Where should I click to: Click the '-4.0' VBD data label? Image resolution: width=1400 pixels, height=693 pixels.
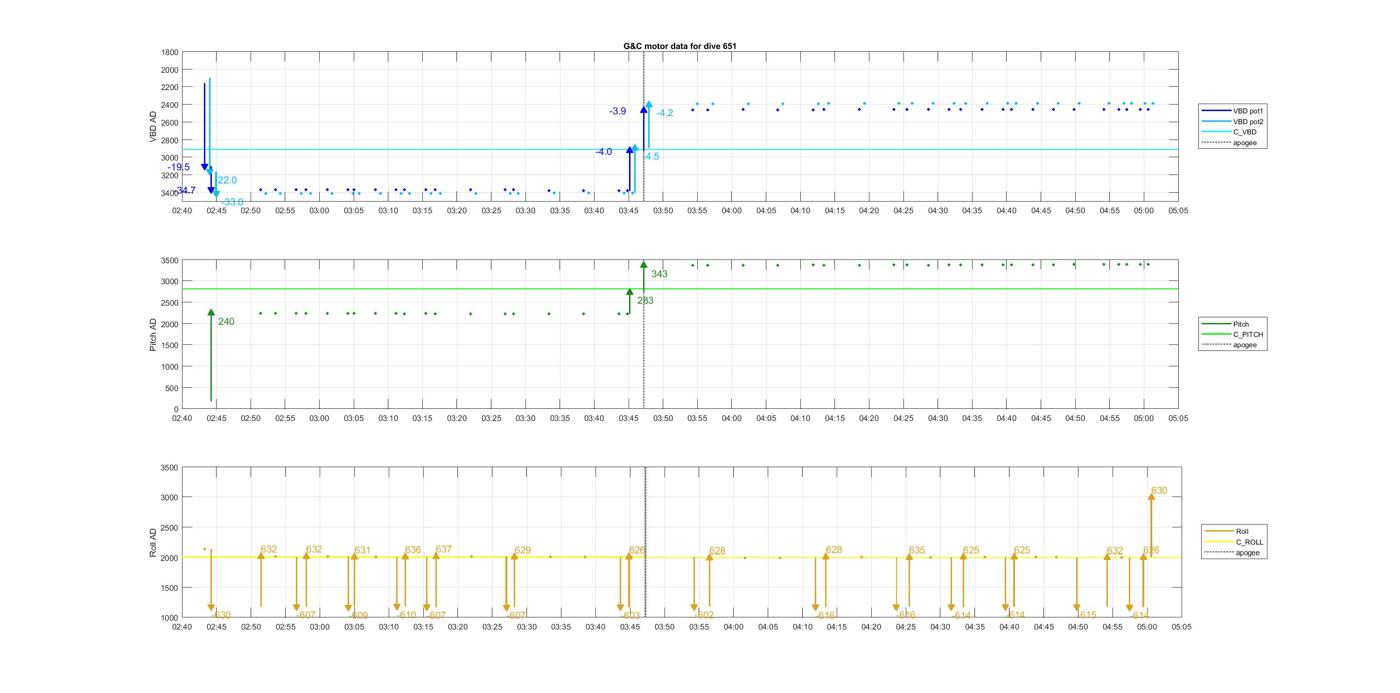click(603, 152)
